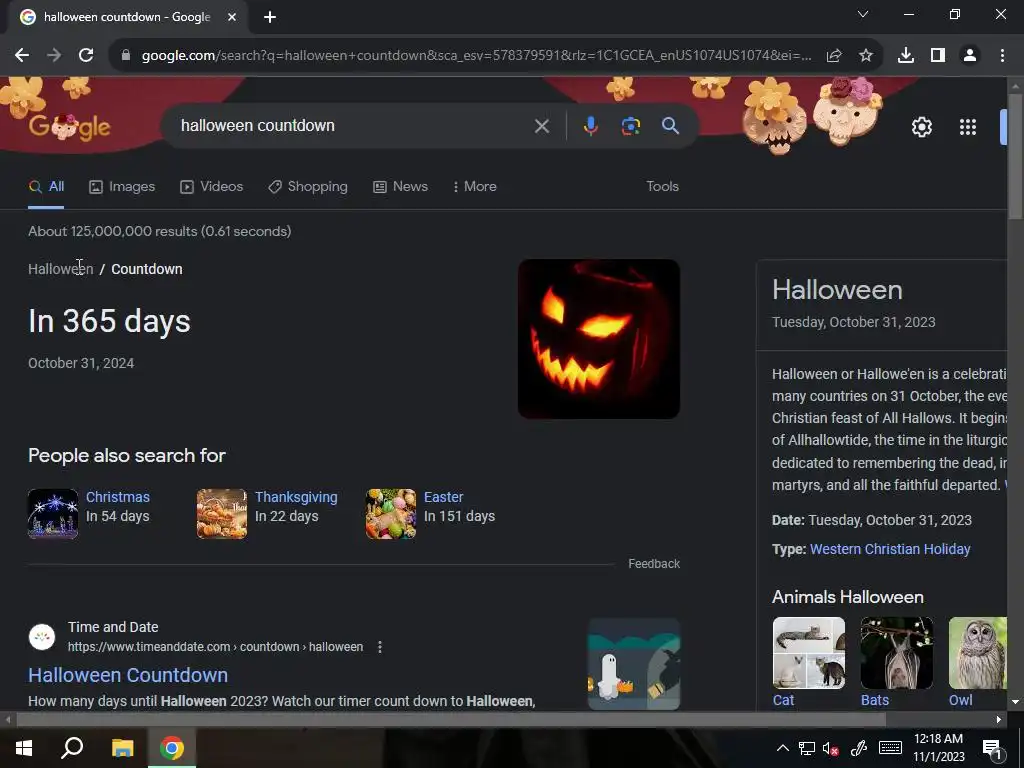Screen dimensions: 1024x768
Task: Open Halloween Countdown result title
Action: [x=128, y=675]
